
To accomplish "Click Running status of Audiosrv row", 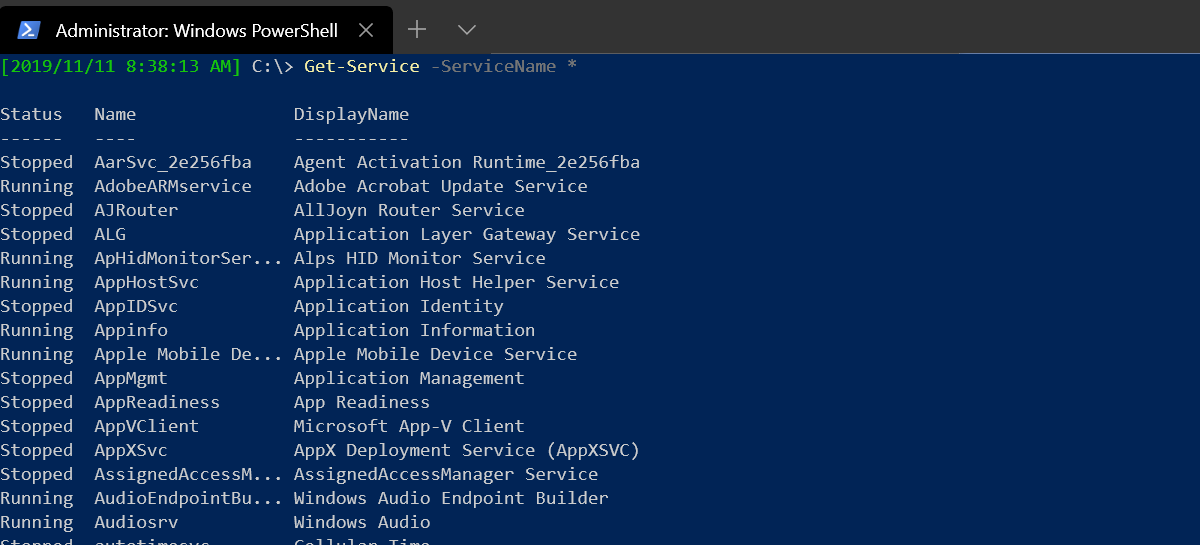I will point(36,522).
